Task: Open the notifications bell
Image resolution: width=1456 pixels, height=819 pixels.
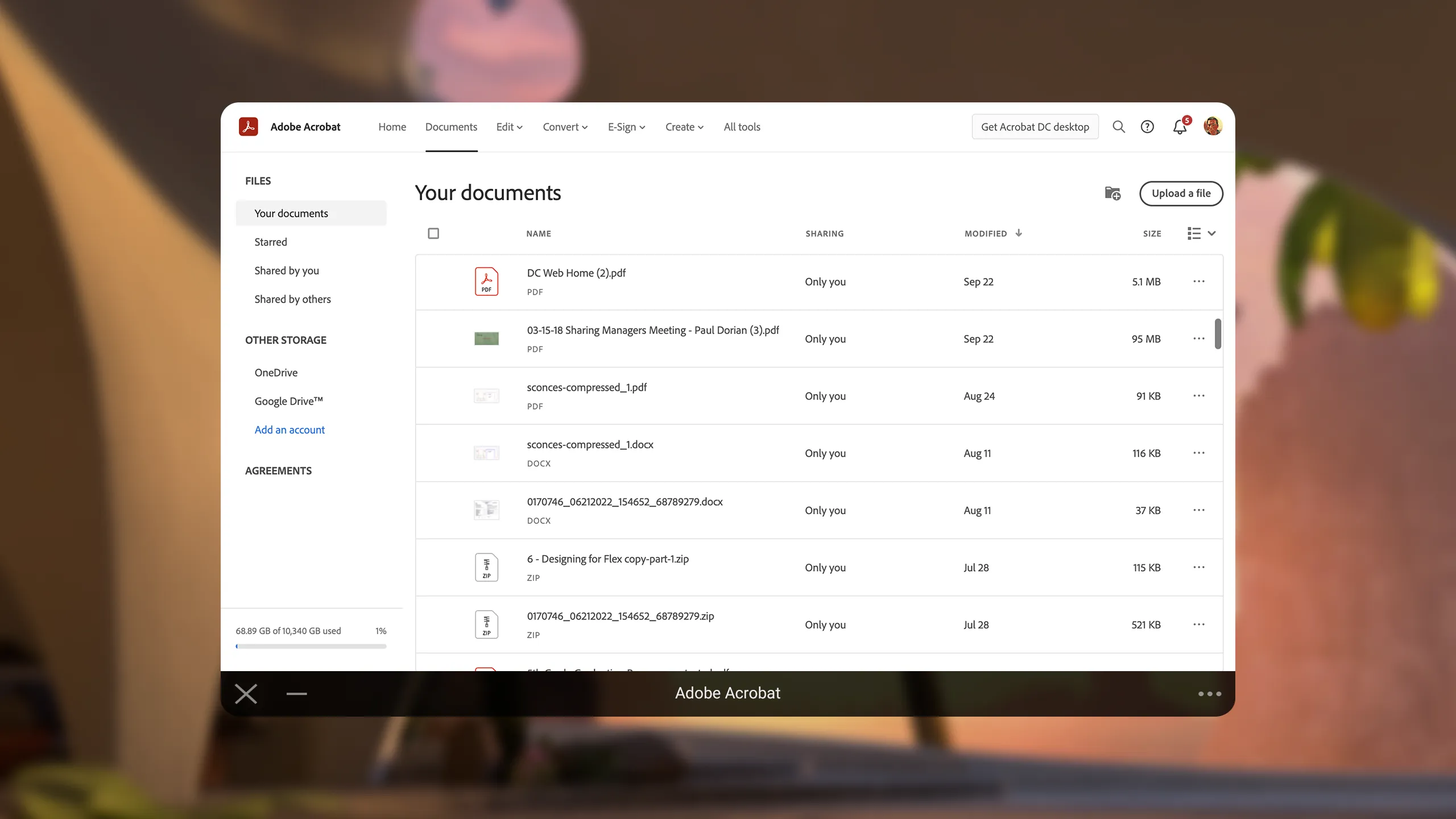Action: point(1180,127)
